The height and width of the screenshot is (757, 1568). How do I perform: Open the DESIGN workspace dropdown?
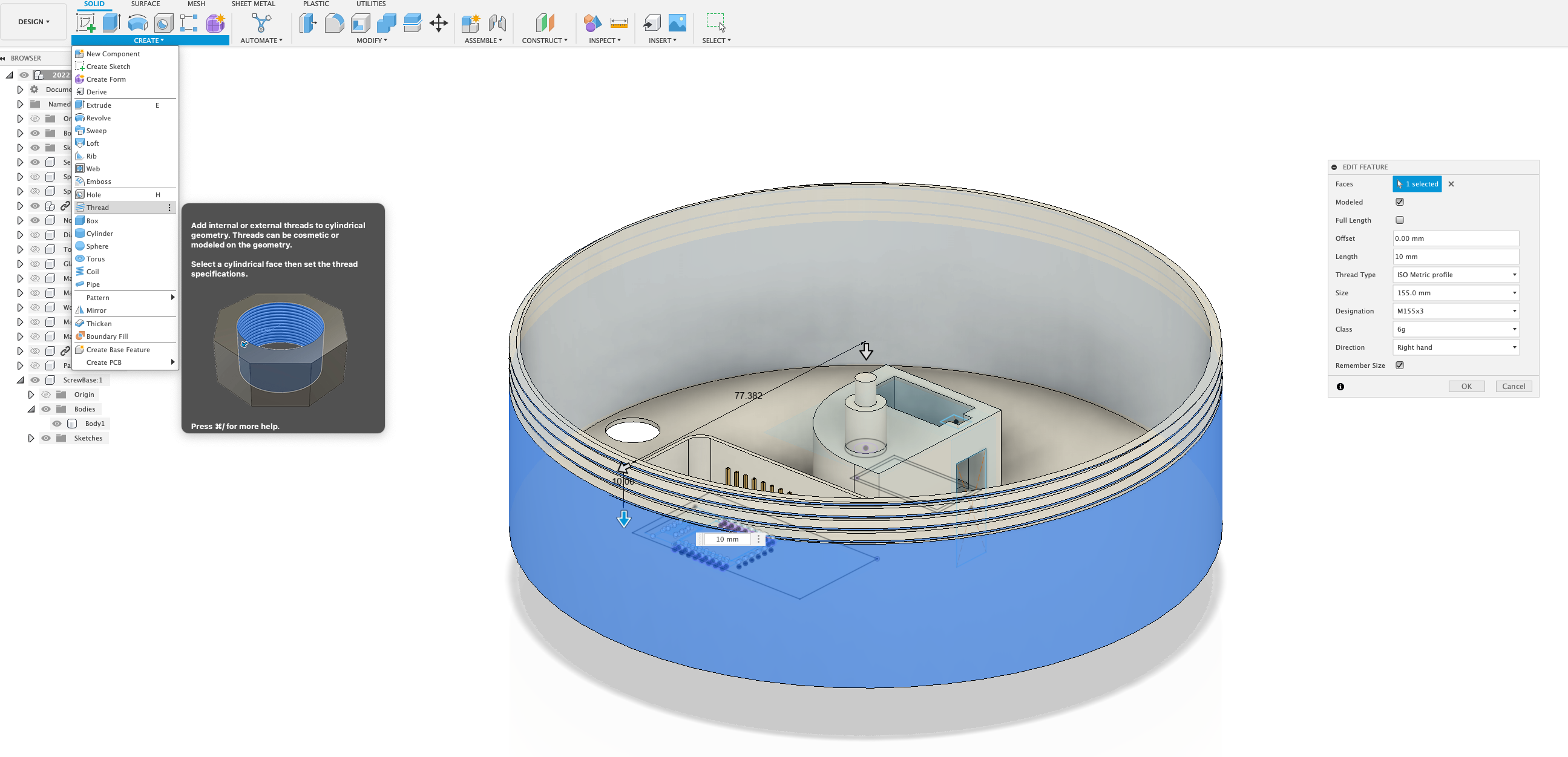[x=33, y=22]
